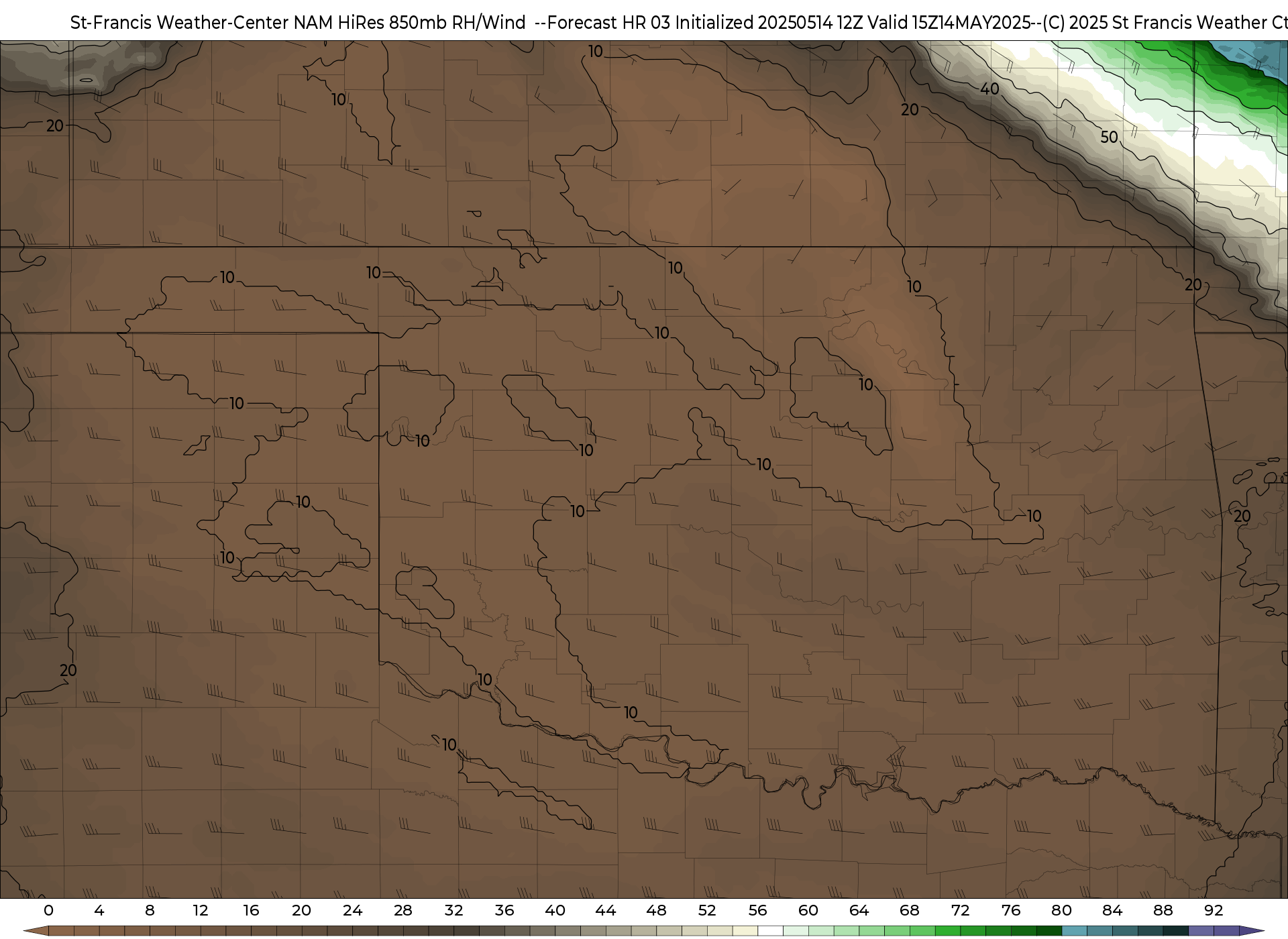The image size is (1288, 939).
Task: Choose the colorbar tick label "68"
Action: 910,910
